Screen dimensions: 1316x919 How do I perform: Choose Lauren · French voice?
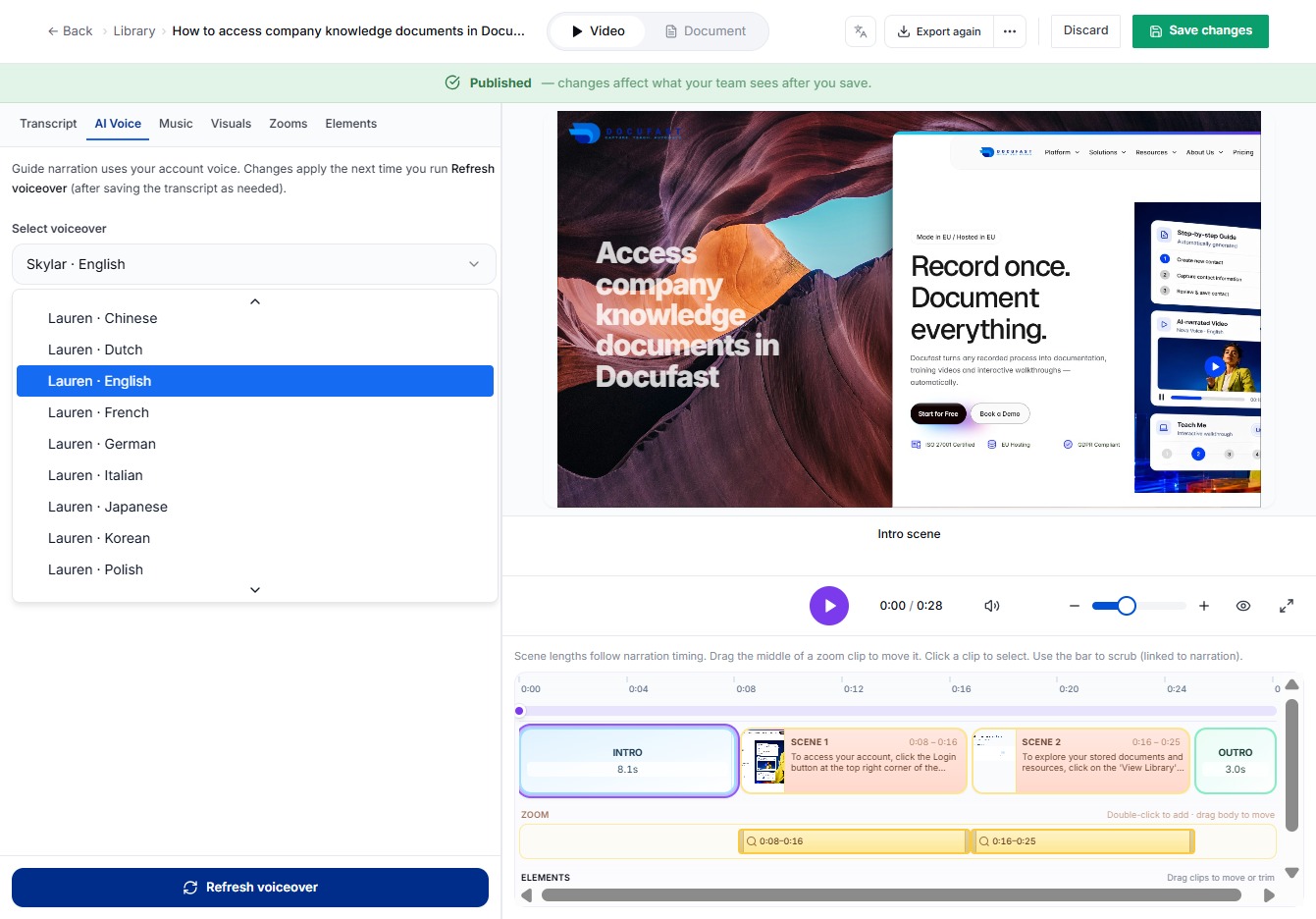[255, 412]
